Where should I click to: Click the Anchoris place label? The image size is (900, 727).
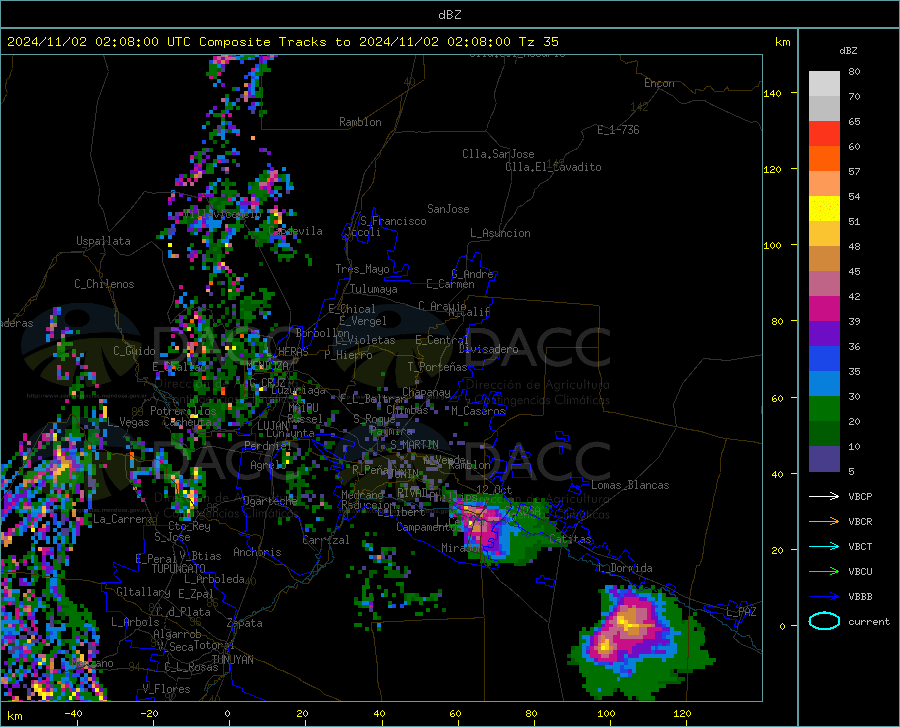coord(257,552)
